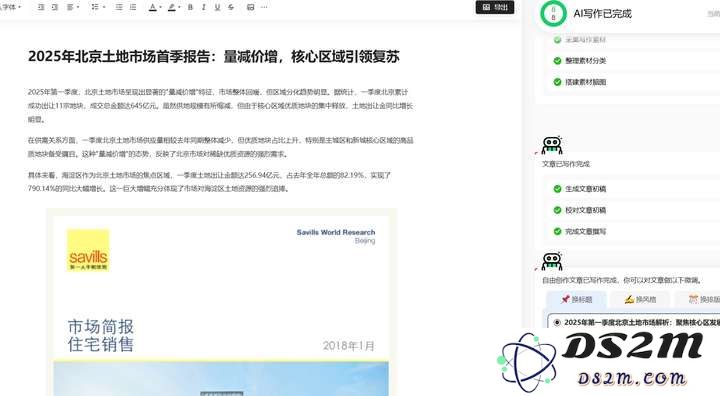Click the font color A icon
720x396 pixels.
point(153,7)
